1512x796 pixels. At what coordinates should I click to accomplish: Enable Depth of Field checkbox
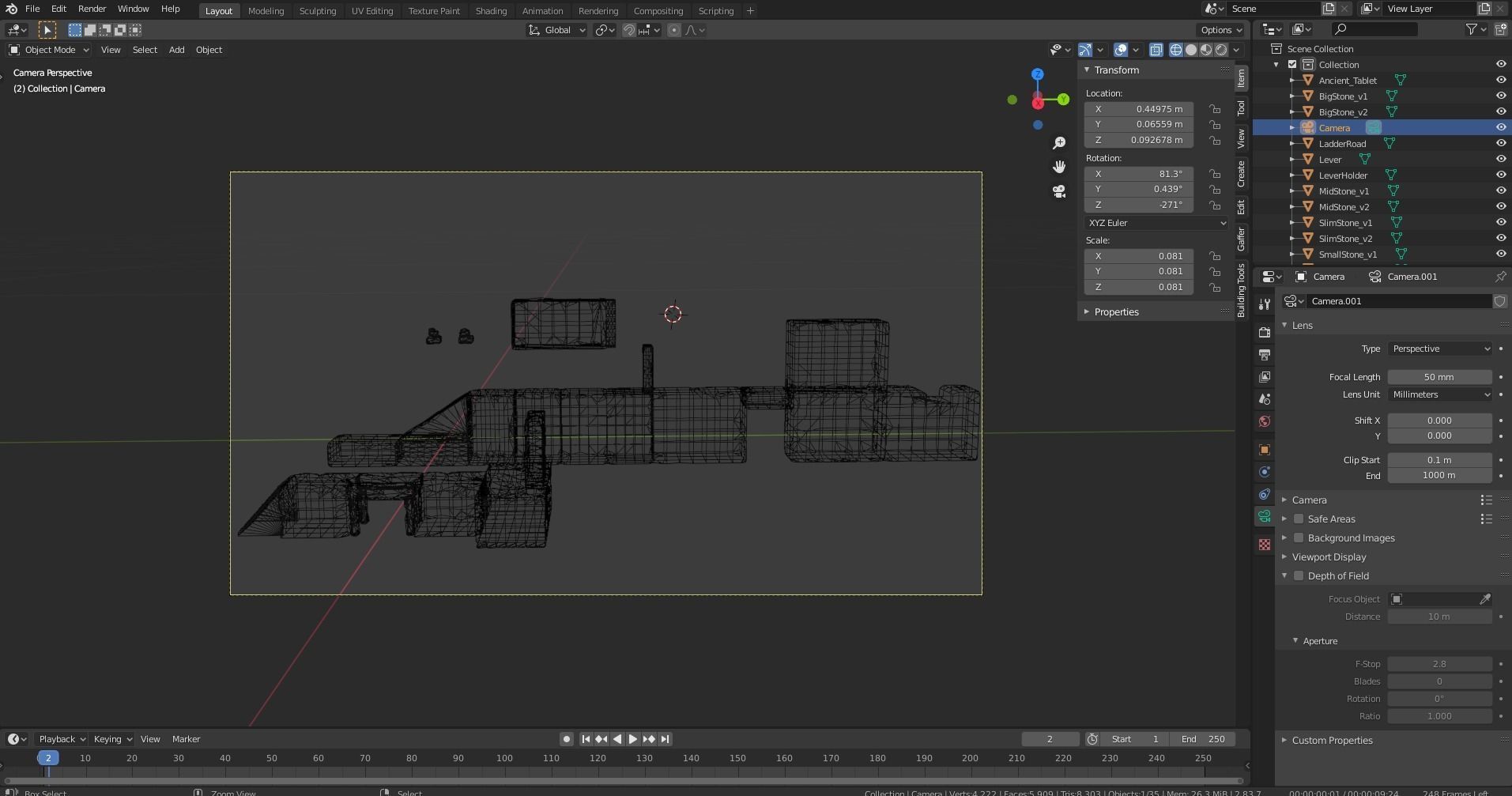(x=1299, y=576)
